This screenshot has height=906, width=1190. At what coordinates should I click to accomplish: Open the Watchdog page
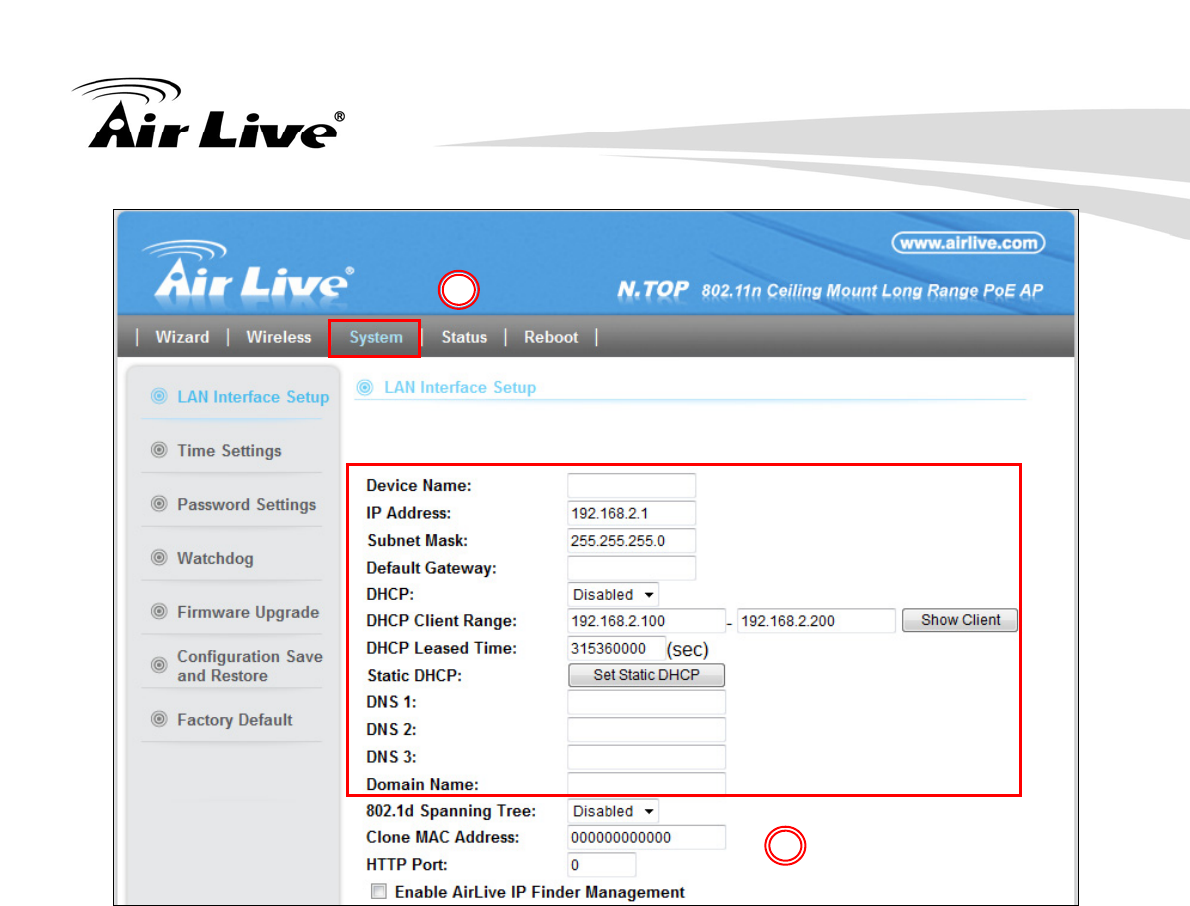click(216, 558)
